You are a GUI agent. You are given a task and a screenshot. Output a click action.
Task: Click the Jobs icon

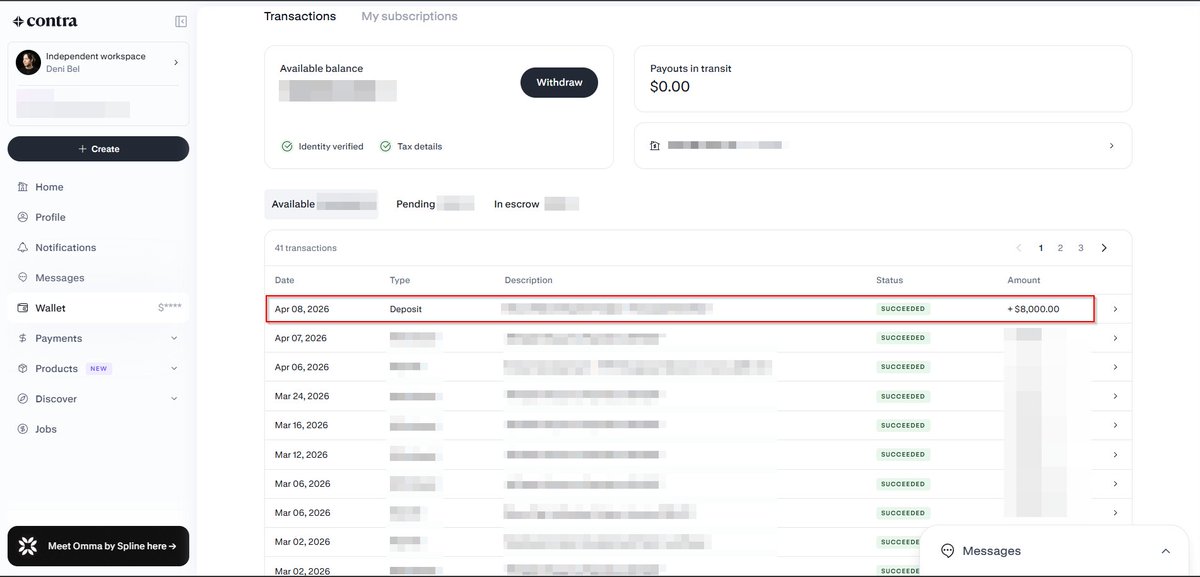click(23, 429)
